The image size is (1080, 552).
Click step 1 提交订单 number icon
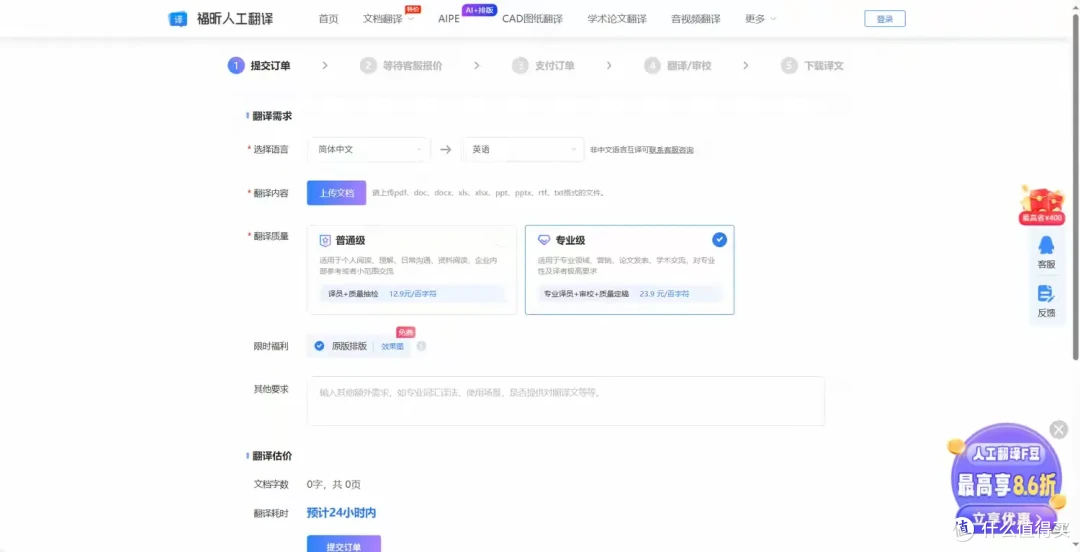point(236,65)
